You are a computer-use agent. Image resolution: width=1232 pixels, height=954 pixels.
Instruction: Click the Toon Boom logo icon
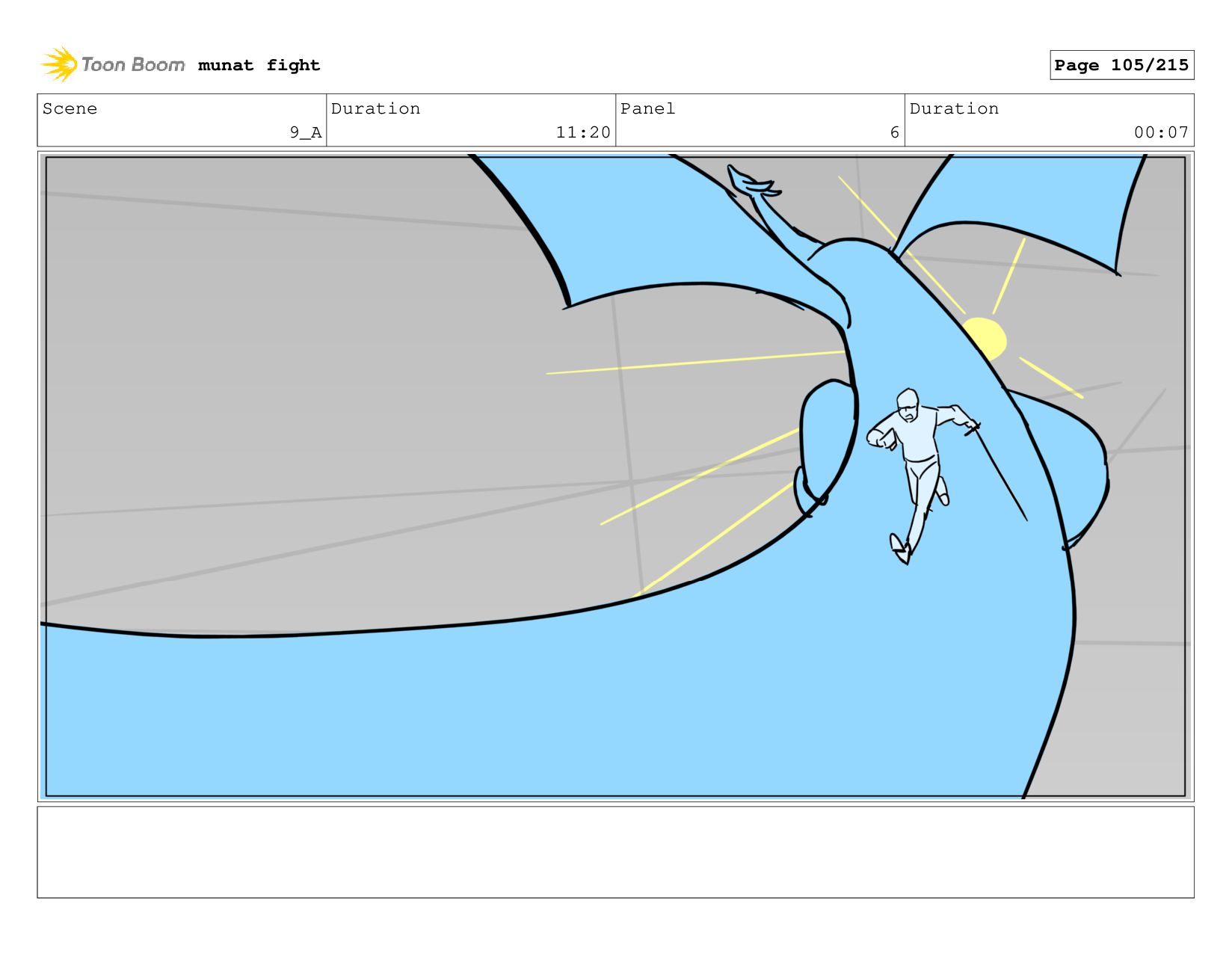coord(59,64)
